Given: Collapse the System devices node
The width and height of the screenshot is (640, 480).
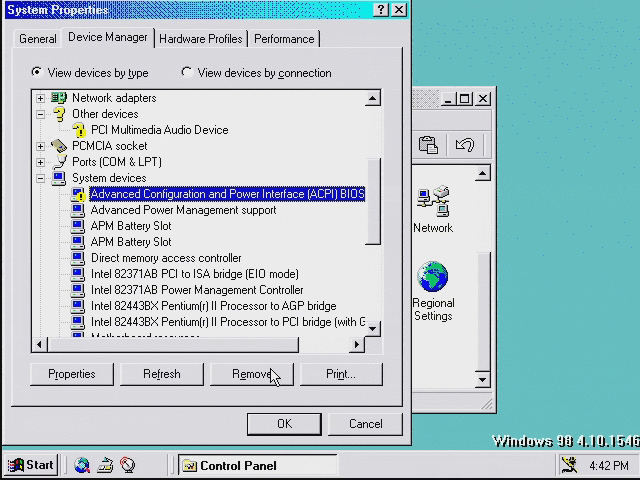Looking at the screenshot, I should click(40, 178).
